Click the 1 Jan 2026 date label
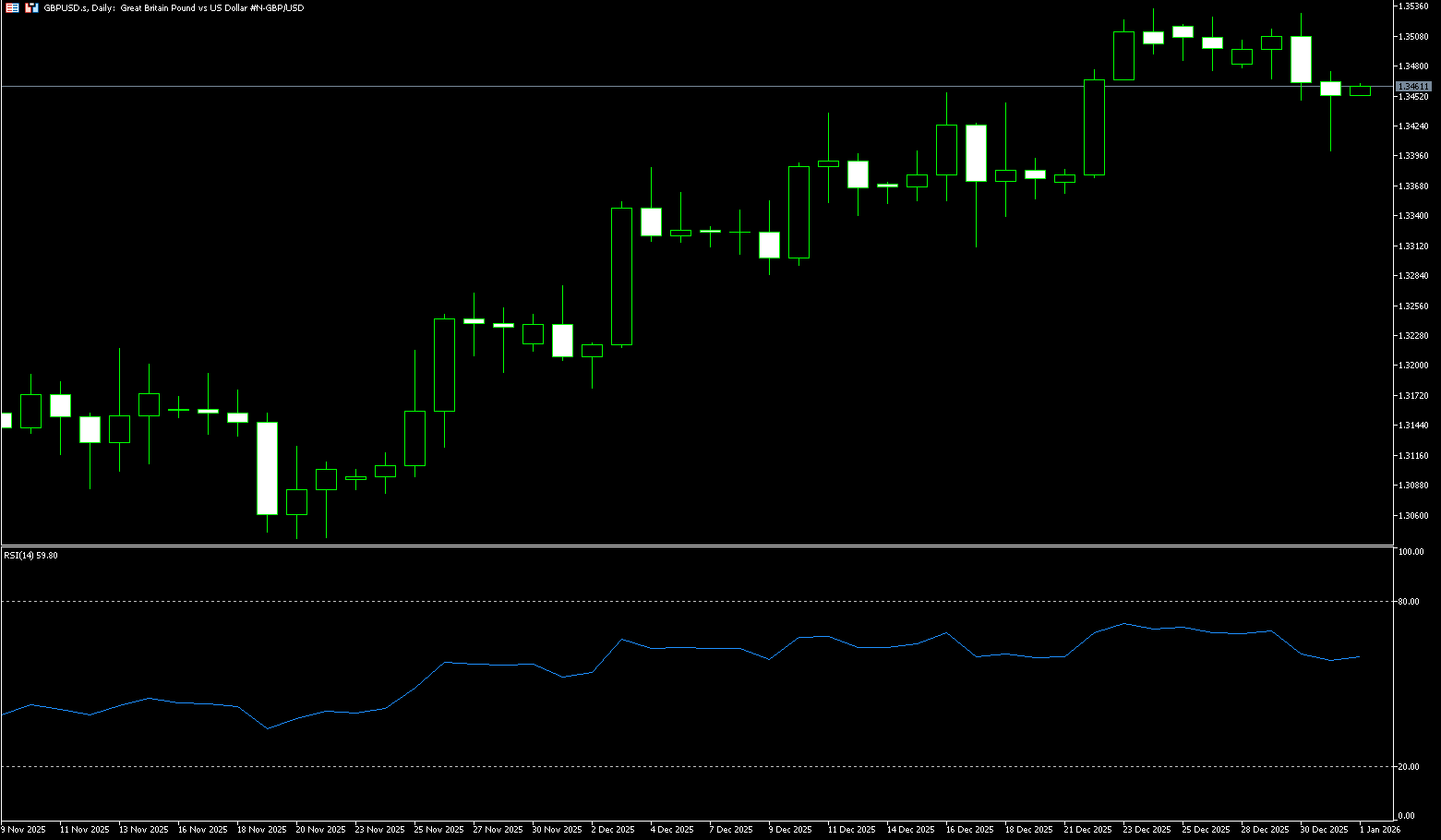The image size is (1441, 840). (x=1379, y=830)
